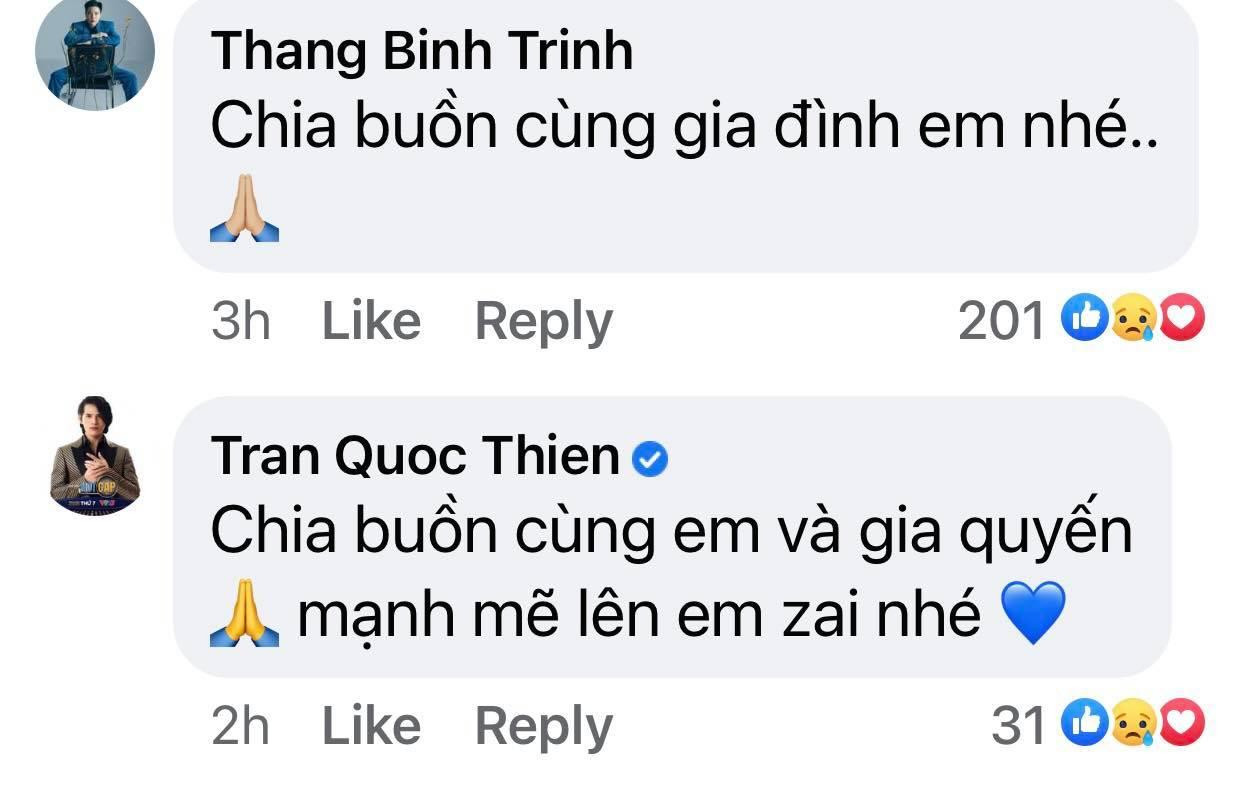Click heart reaction icon beside 201

click(1182, 320)
